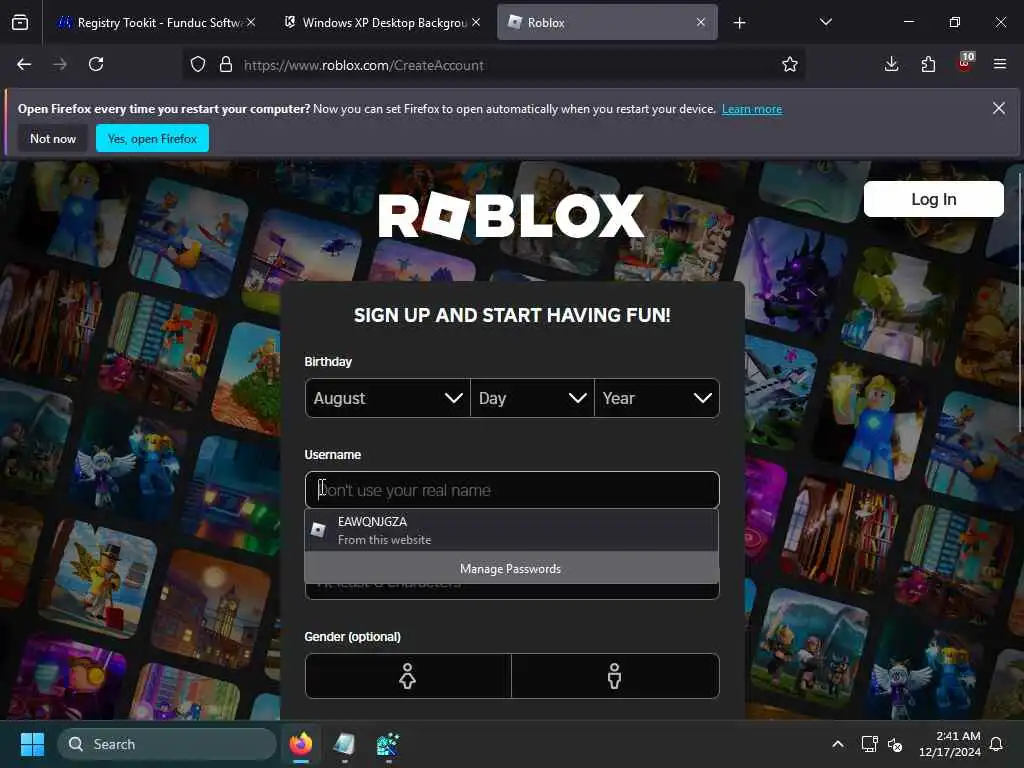Follow the Learn more link
This screenshot has width=1024, height=768.
[x=752, y=109]
